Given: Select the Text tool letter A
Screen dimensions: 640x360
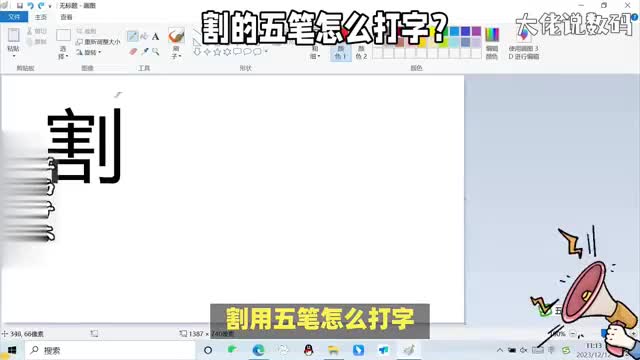Looking at the screenshot, I should (x=156, y=37).
